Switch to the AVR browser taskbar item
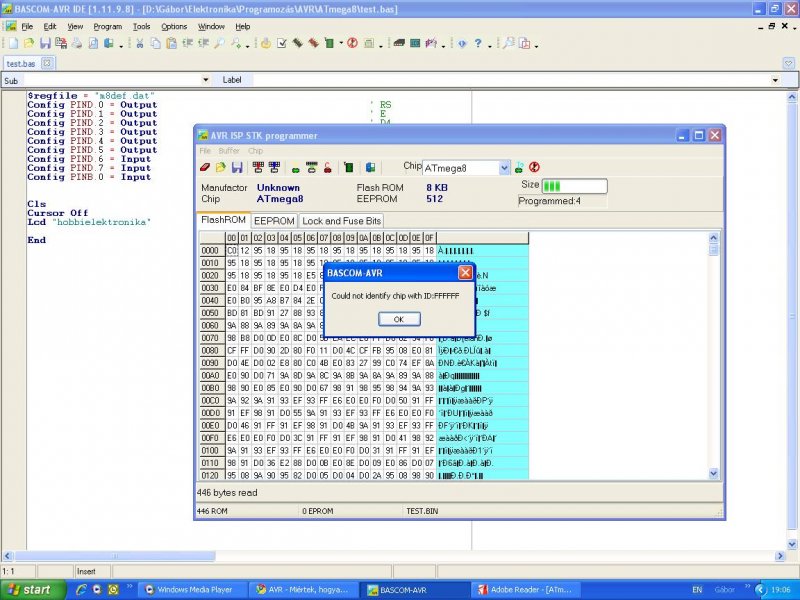Screen dimensions: 800x600 [304, 590]
